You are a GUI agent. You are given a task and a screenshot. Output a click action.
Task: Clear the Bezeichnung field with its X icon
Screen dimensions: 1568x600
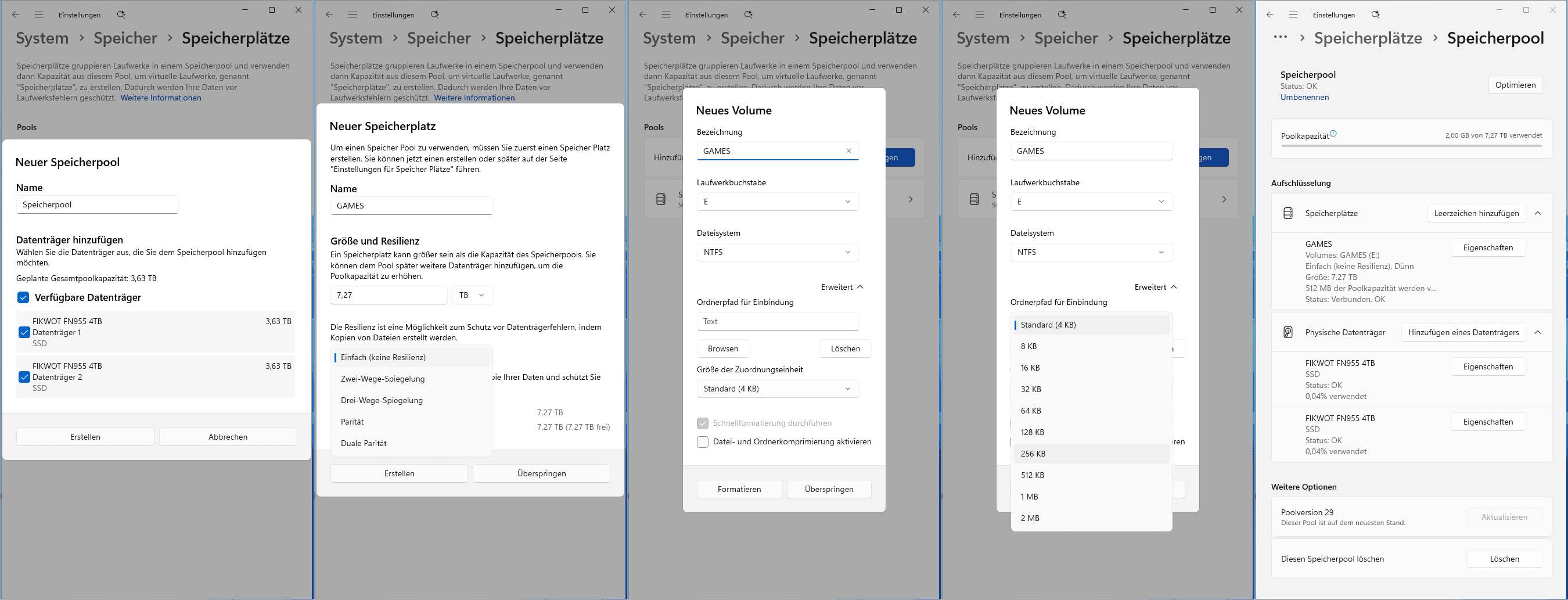coord(848,151)
